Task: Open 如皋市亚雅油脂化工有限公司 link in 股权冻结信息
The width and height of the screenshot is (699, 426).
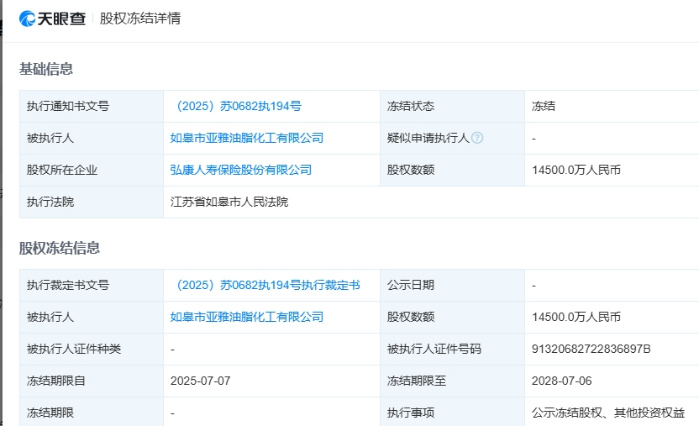Action: coord(247,317)
